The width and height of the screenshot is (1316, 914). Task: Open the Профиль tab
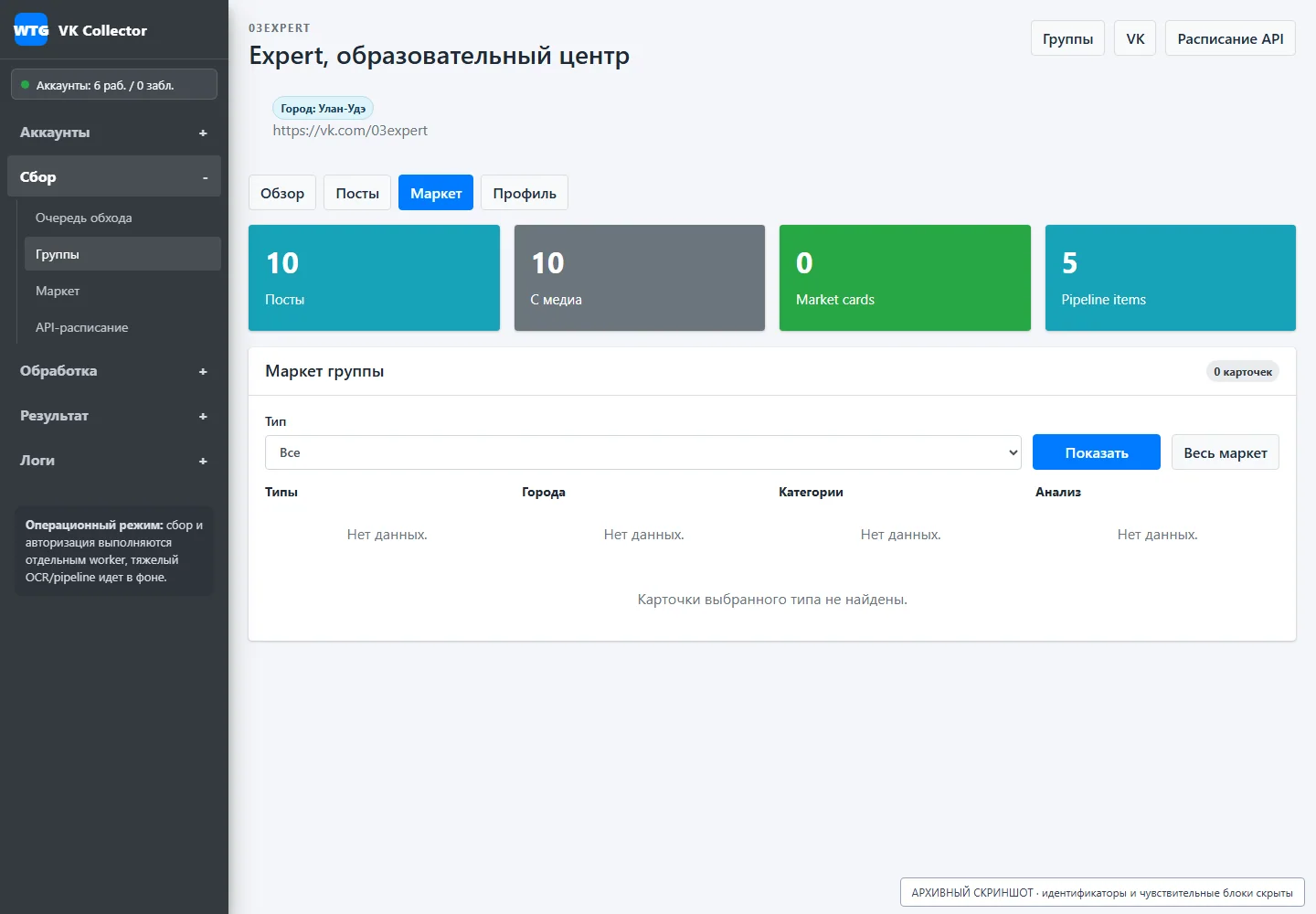pyautogui.click(x=525, y=193)
